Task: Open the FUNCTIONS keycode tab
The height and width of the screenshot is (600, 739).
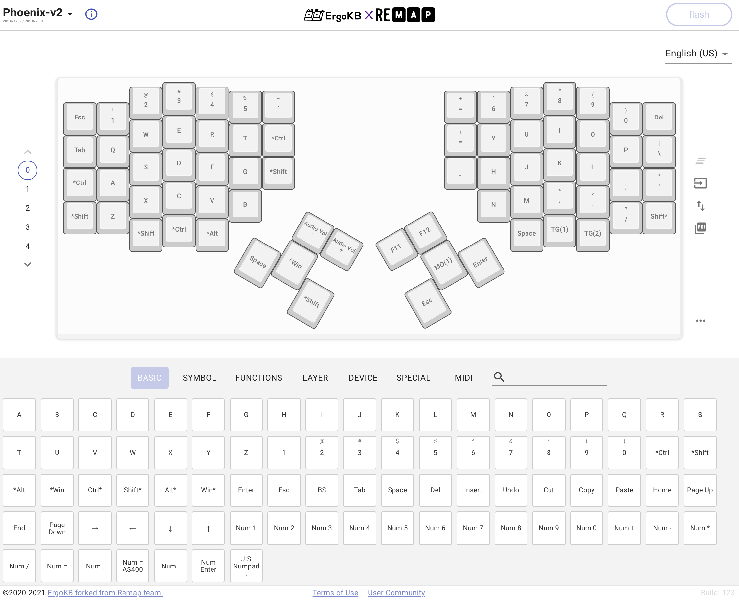Action: click(x=259, y=378)
